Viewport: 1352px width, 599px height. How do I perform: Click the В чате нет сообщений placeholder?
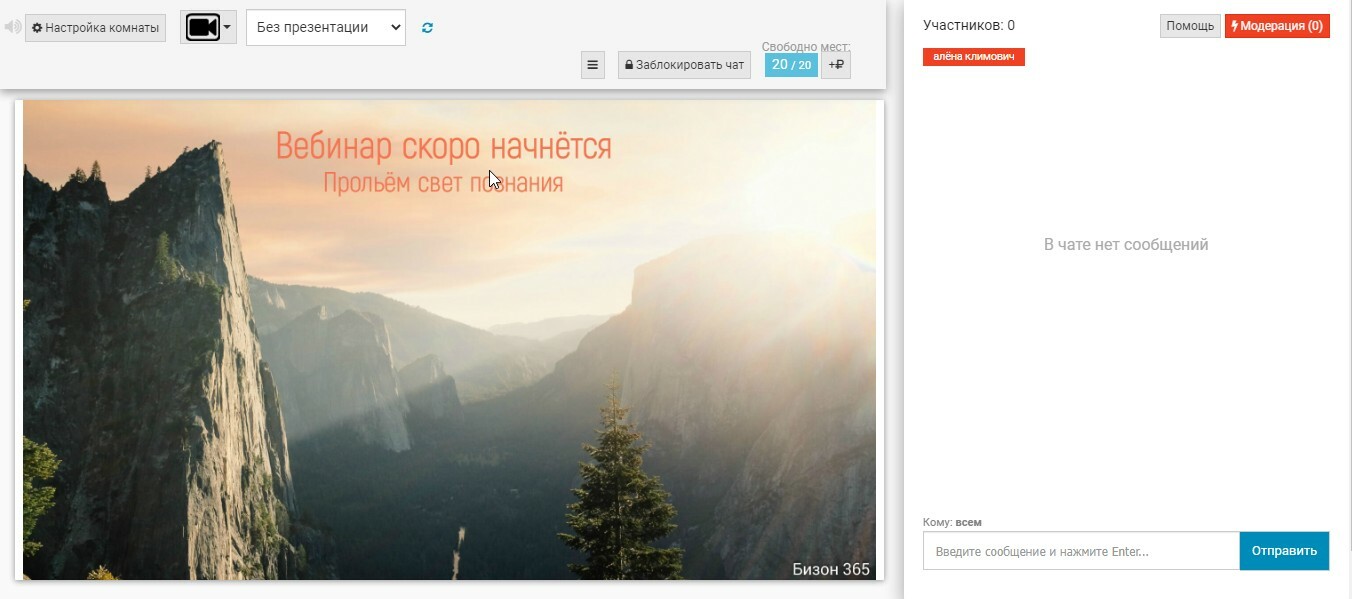click(x=1126, y=245)
